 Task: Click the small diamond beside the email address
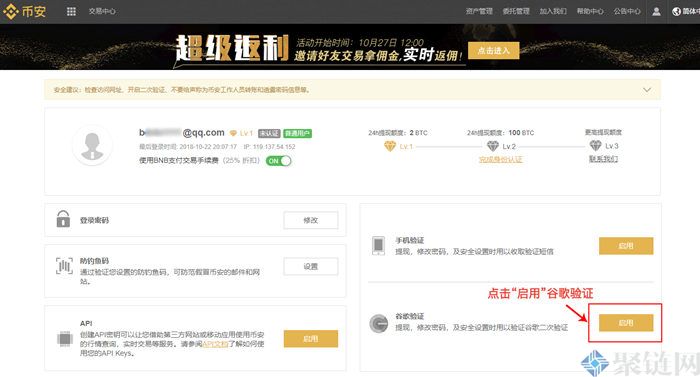tap(233, 133)
